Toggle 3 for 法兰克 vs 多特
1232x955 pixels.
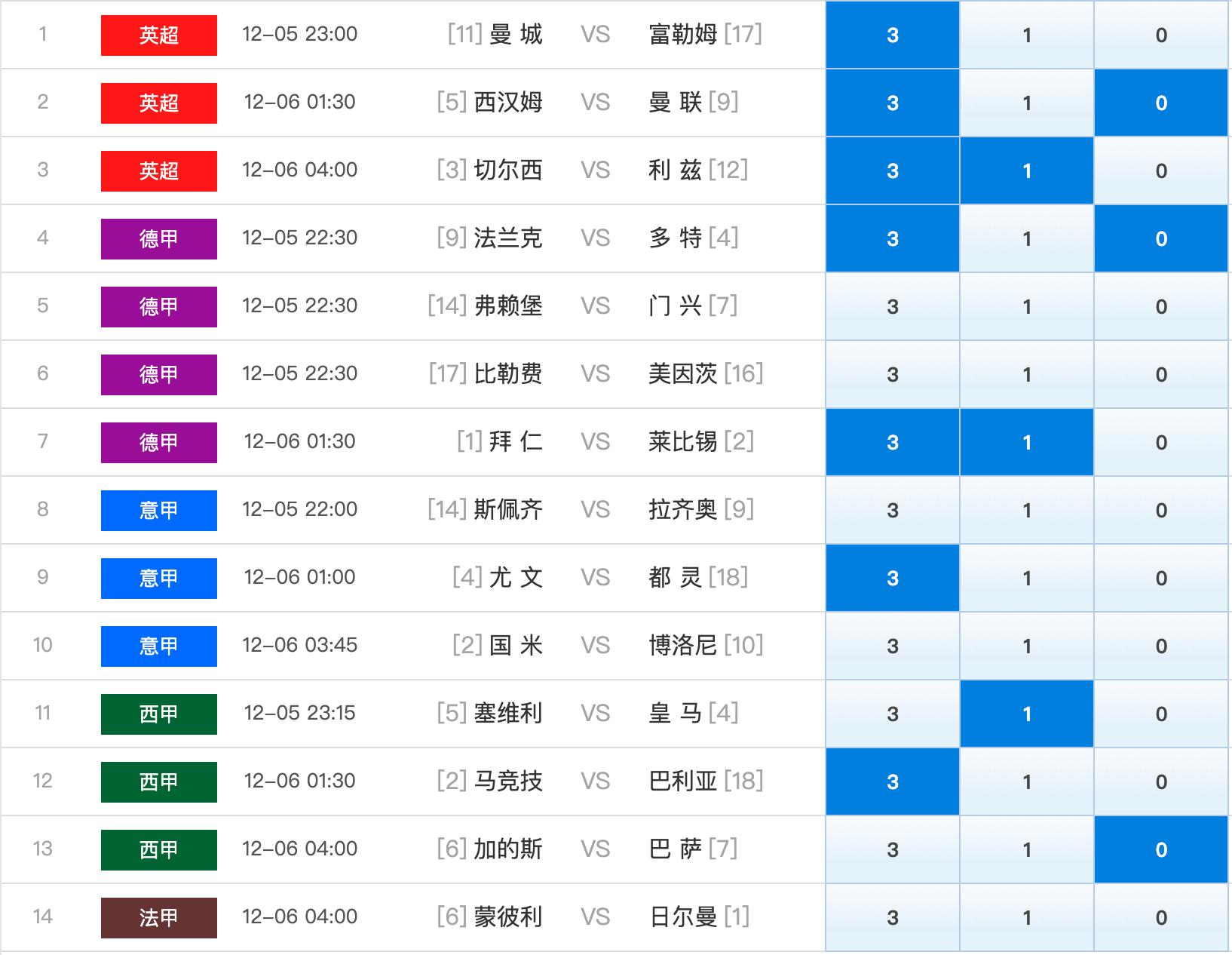[893, 238]
